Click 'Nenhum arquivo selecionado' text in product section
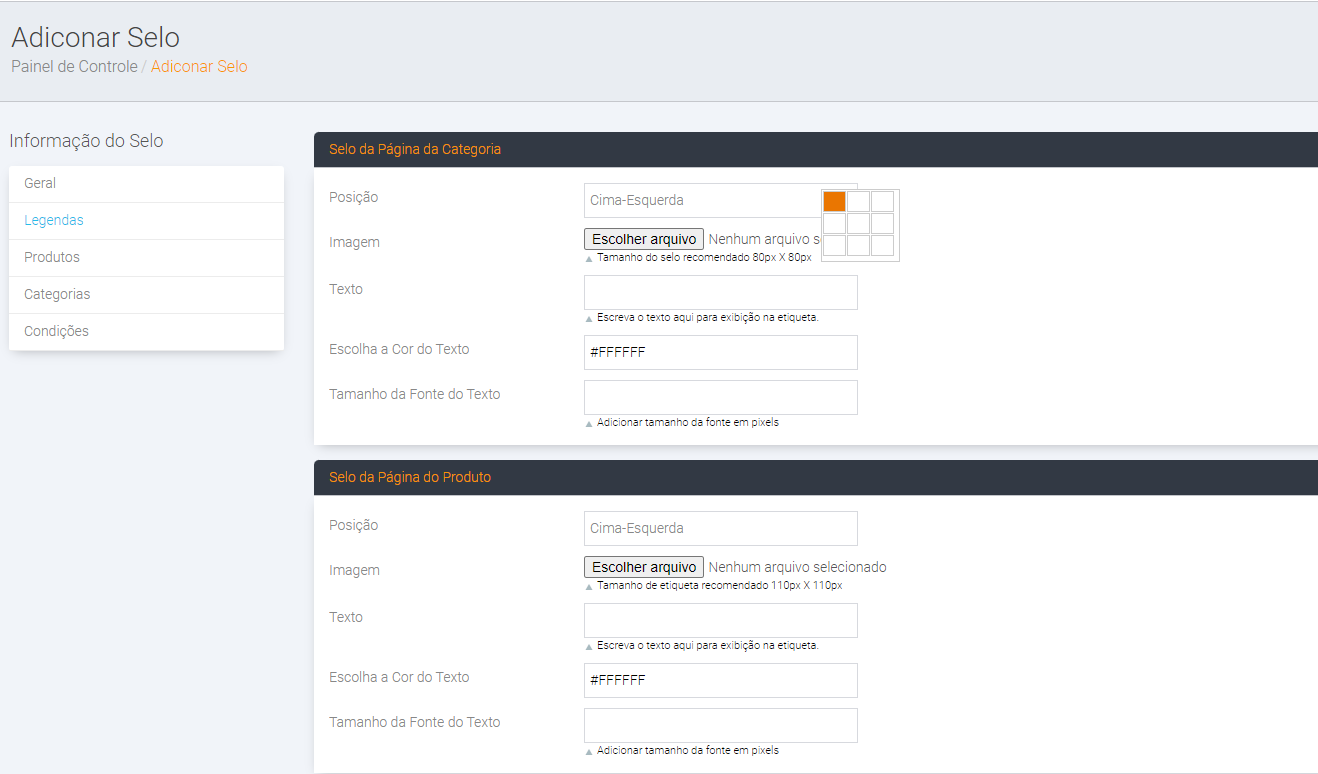1318x774 pixels. pyautogui.click(x=797, y=567)
